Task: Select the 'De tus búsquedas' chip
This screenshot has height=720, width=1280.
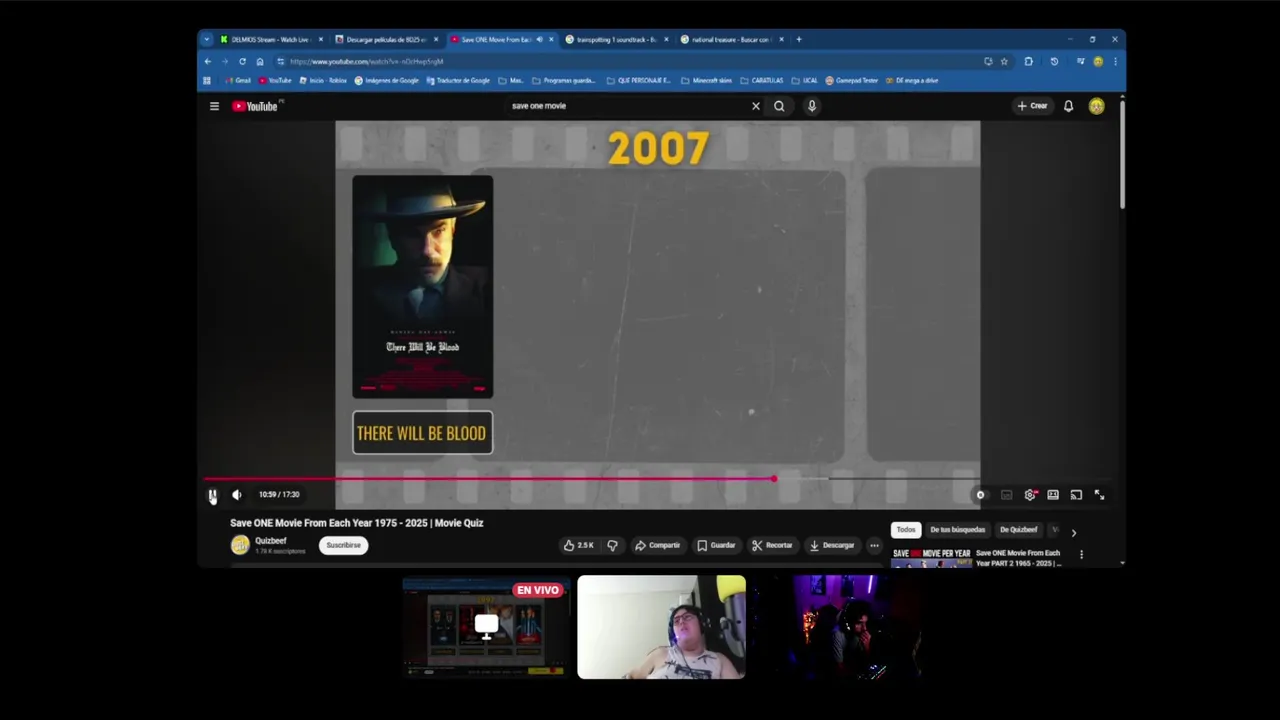Action: click(958, 530)
